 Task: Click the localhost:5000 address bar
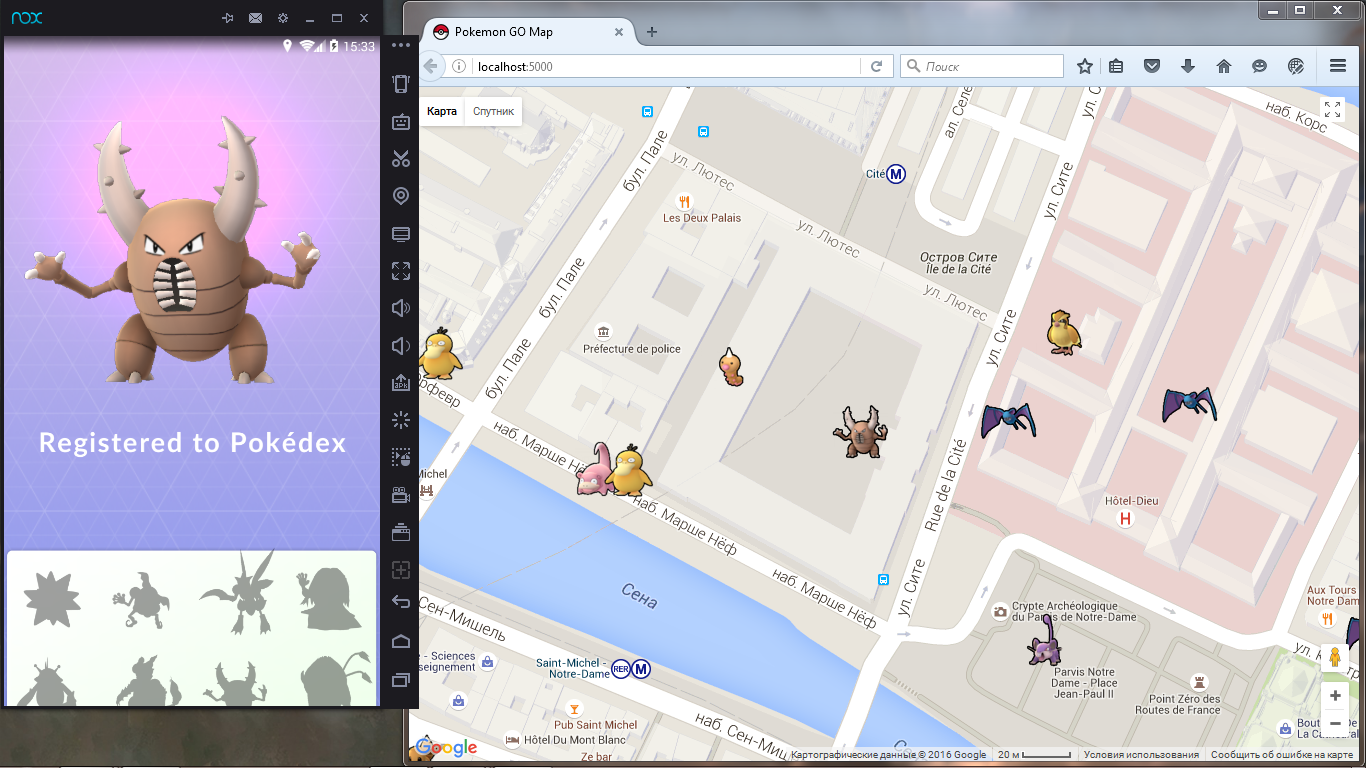click(665, 66)
